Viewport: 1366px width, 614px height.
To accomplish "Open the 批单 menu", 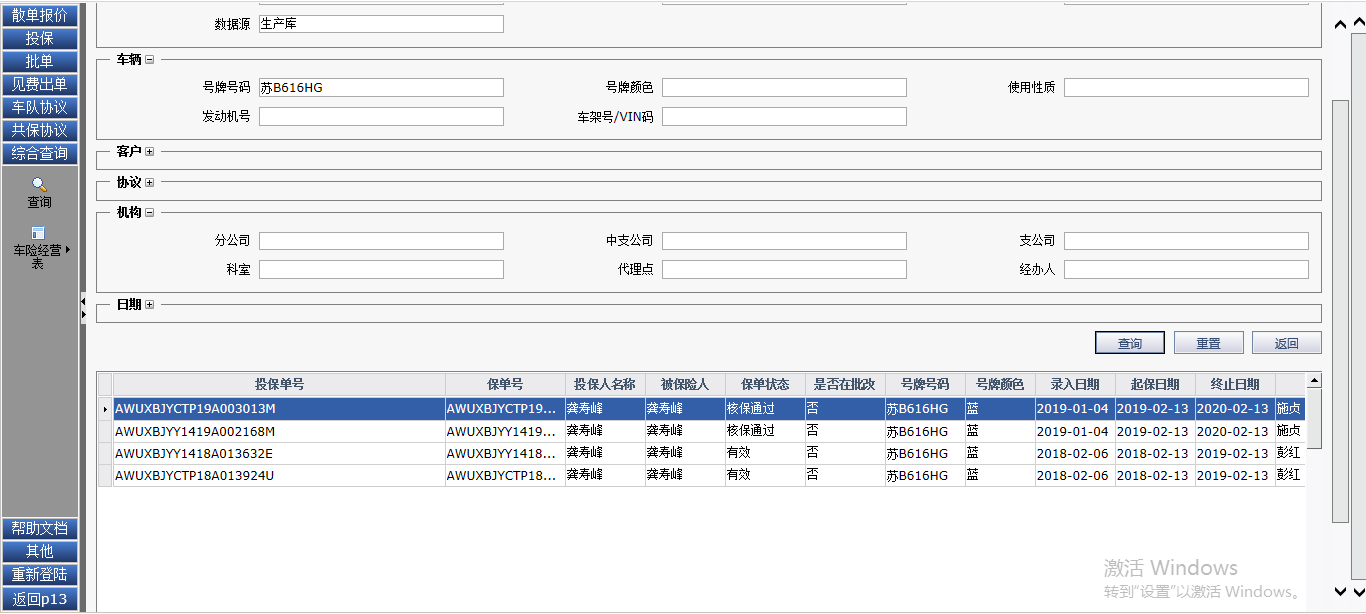I will point(39,61).
